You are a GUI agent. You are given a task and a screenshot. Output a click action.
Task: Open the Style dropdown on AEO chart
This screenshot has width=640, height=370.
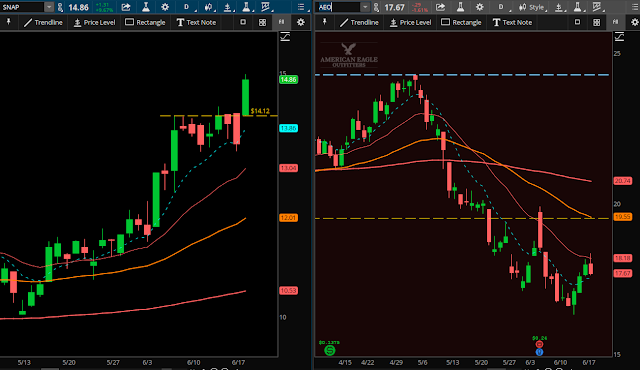[532, 7]
